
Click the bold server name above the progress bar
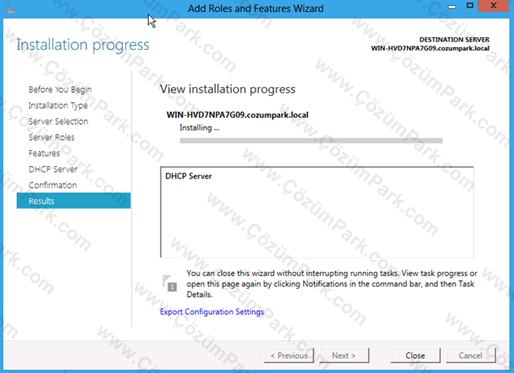pos(237,115)
